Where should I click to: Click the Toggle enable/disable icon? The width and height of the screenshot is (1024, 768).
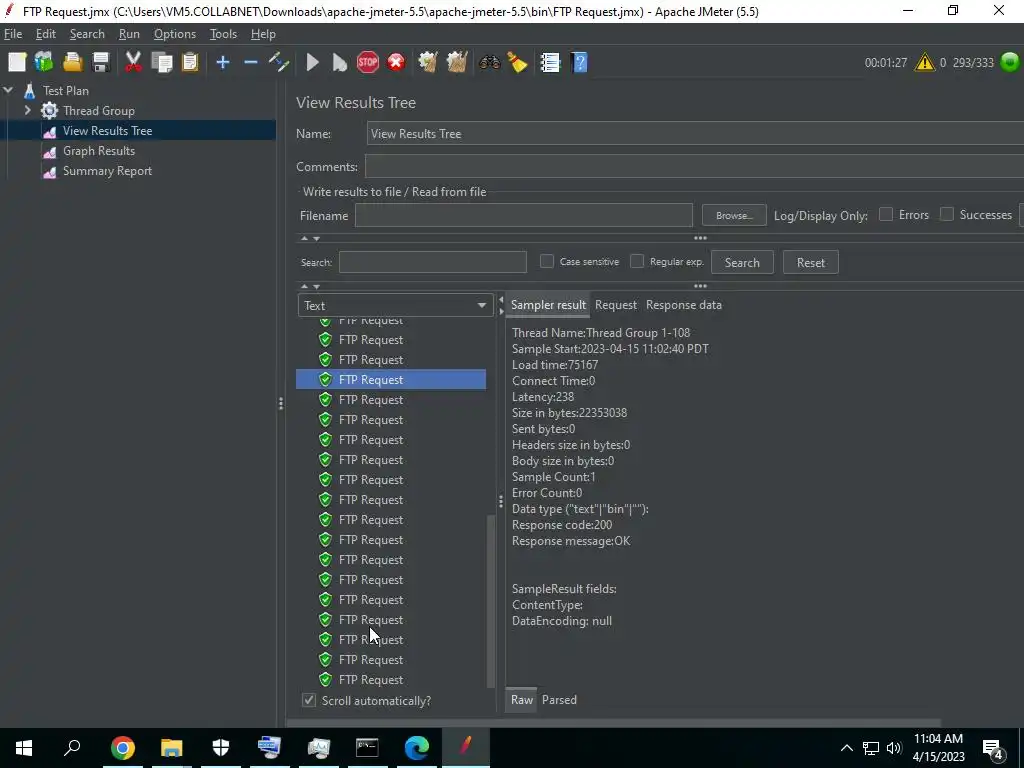click(279, 63)
